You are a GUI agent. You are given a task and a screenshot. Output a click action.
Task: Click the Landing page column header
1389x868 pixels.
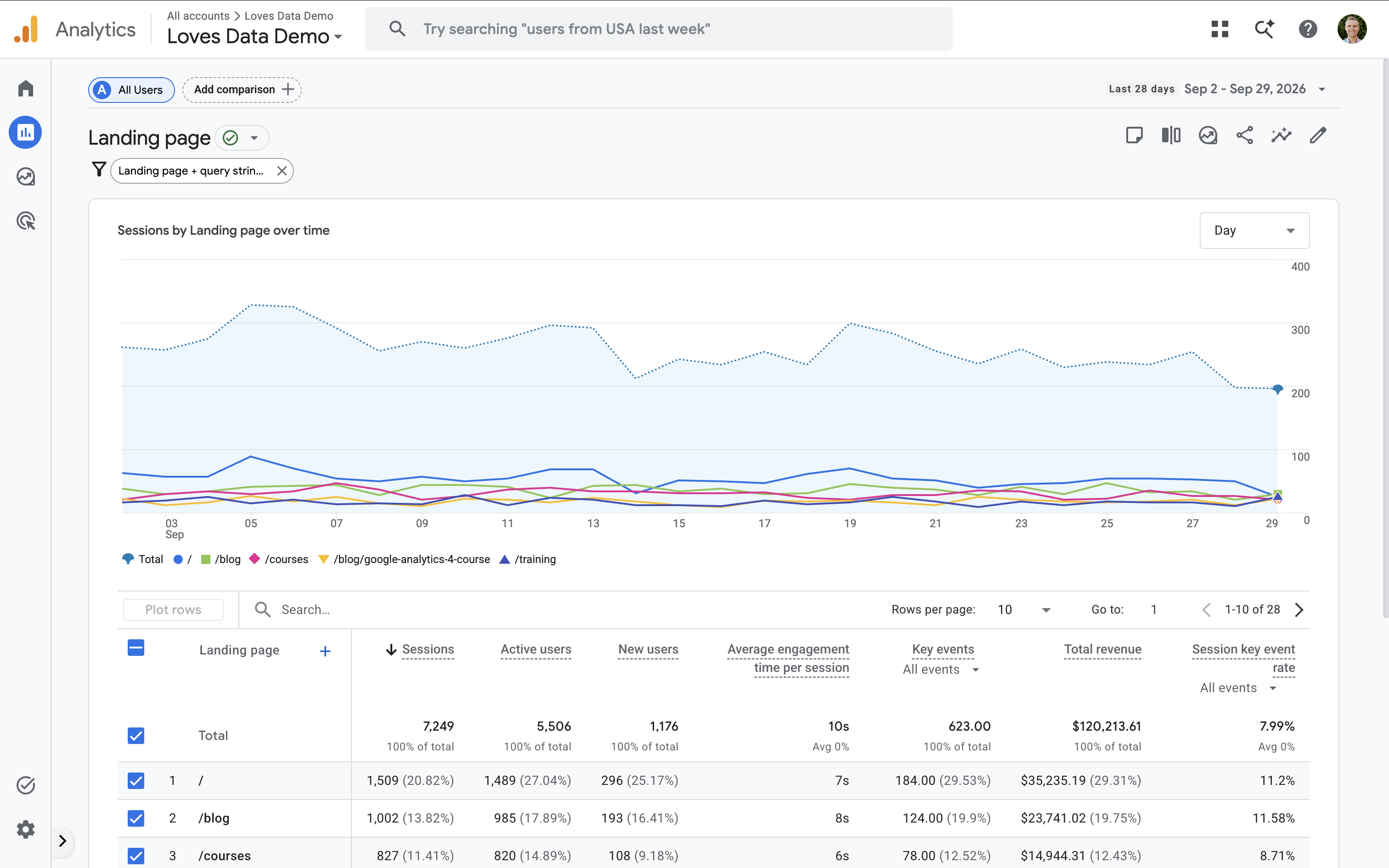[x=239, y=650]
